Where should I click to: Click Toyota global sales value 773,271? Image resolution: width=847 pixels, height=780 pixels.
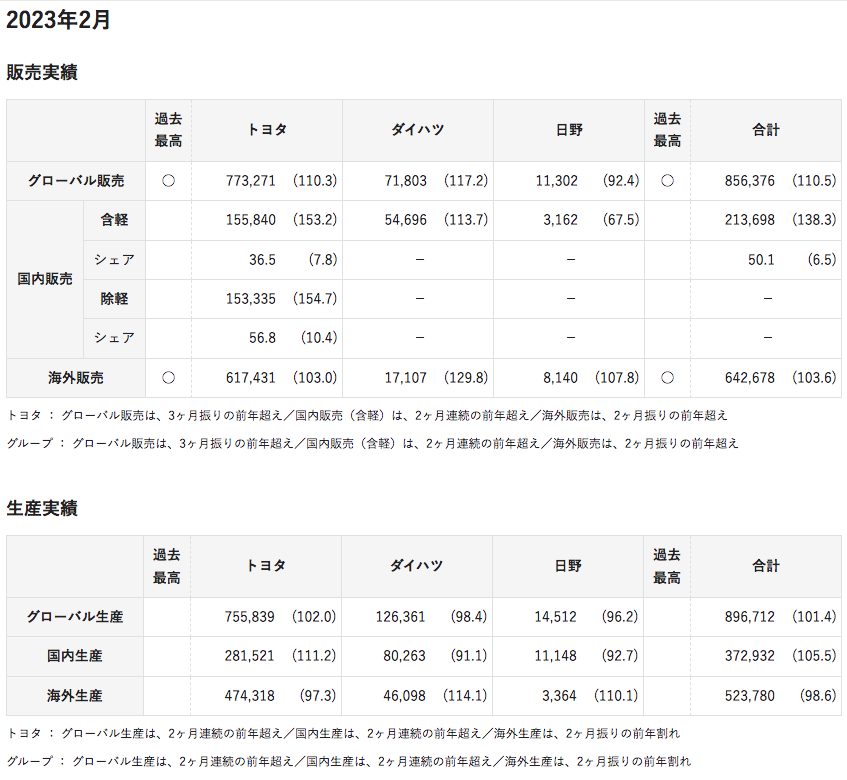(251, 180)
